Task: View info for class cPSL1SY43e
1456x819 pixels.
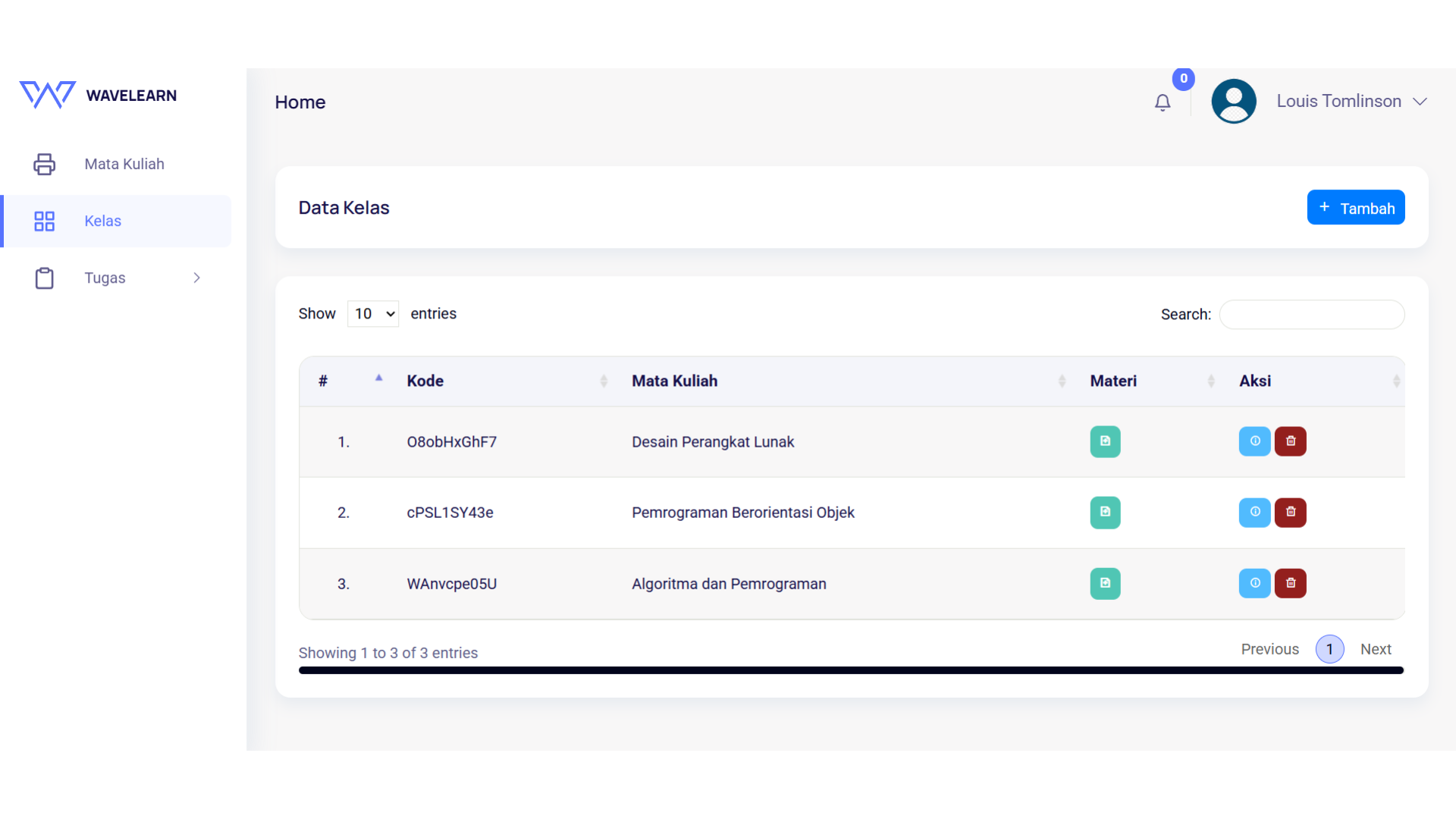Action: [x=1254, y=513]
